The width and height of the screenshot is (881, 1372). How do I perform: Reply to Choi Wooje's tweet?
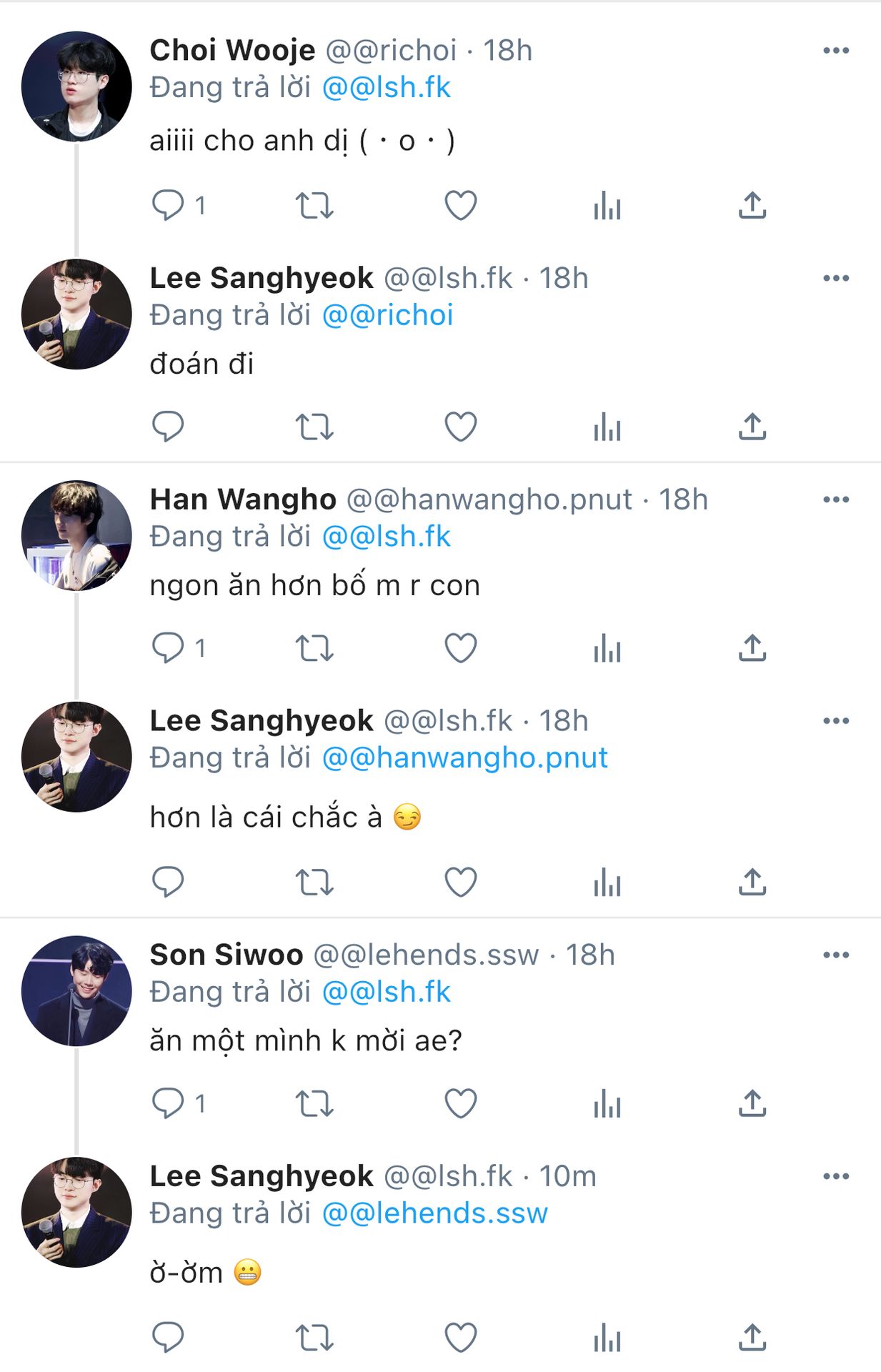168,206
